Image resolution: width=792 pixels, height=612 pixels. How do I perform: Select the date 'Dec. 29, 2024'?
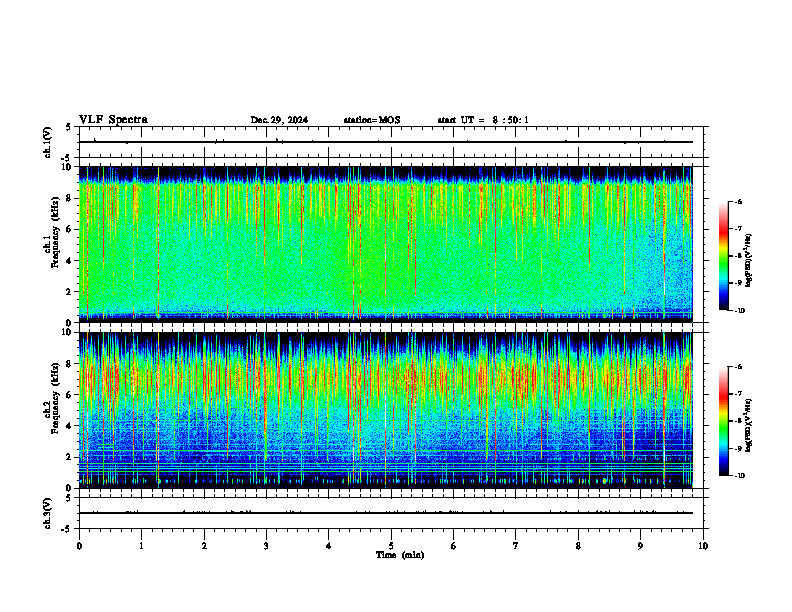click(279, 120)
